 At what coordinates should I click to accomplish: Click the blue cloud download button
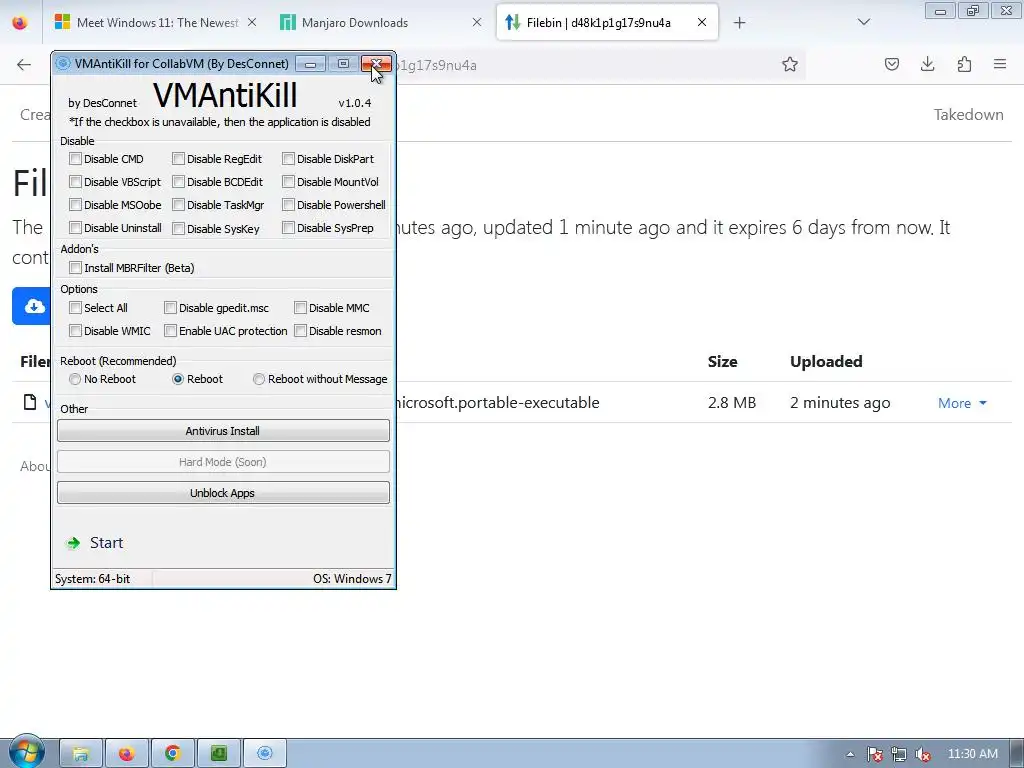point(31,306)
